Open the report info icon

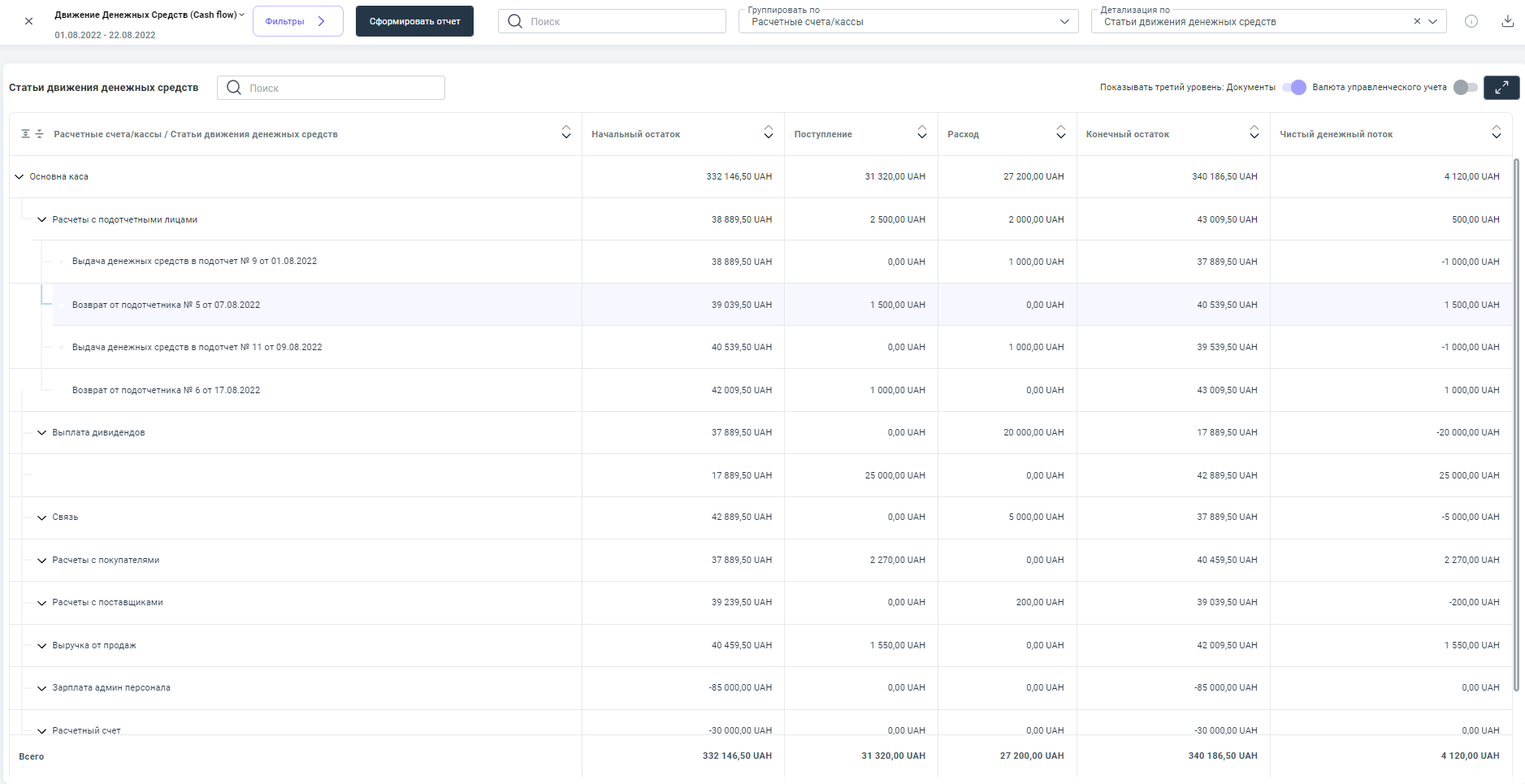1471,21
